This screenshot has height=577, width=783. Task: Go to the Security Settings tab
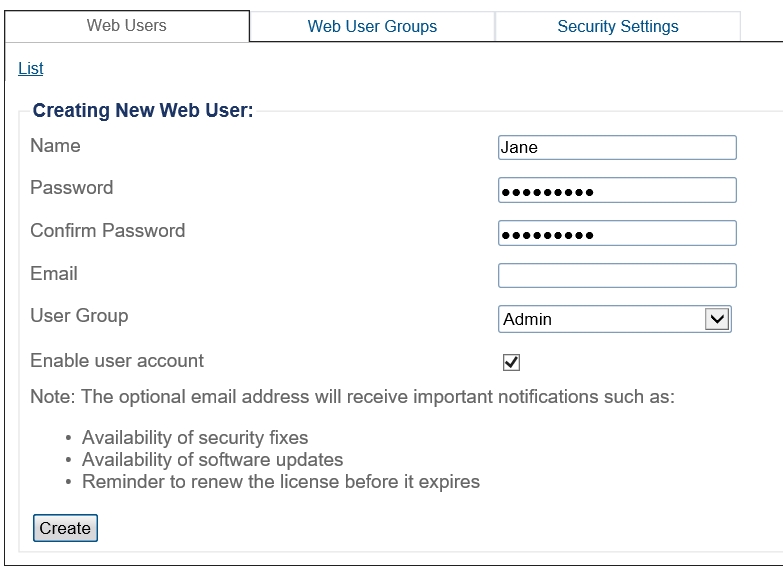point(617,26)
